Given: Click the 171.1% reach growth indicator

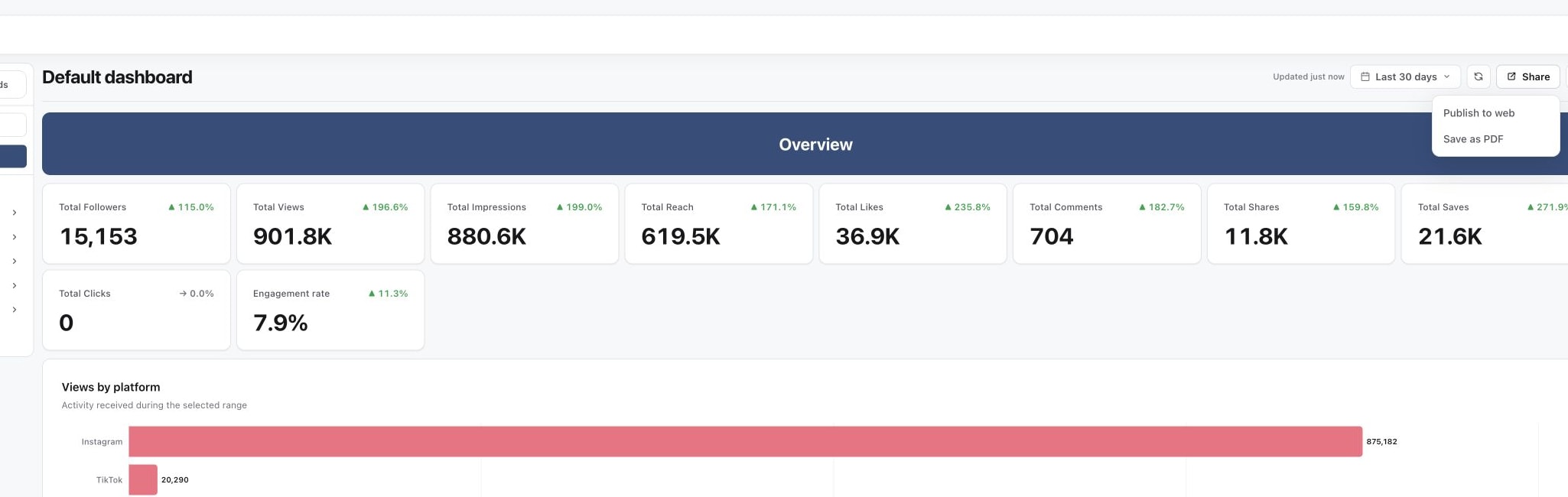Looking at the screenshot, I should click(x=773, y=207).
